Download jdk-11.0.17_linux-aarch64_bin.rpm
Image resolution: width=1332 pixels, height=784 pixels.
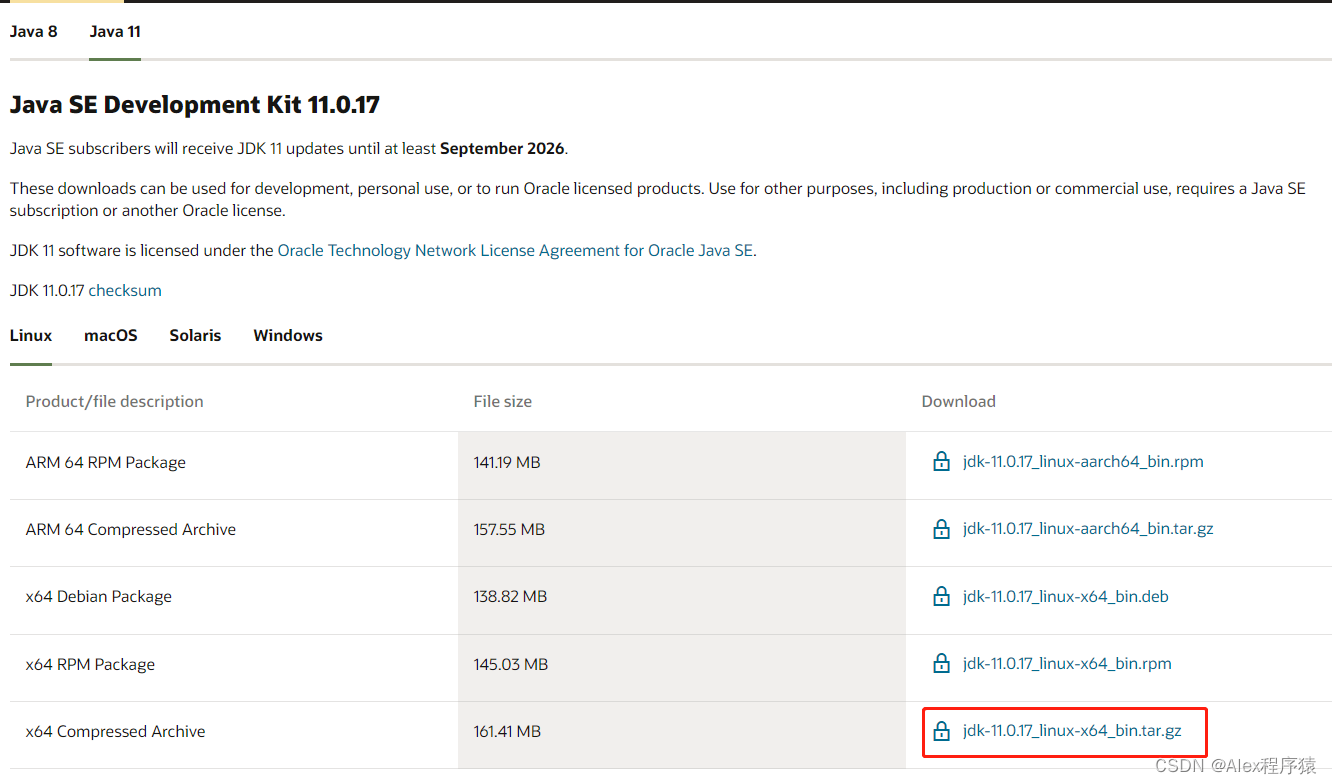(1083, 462)
